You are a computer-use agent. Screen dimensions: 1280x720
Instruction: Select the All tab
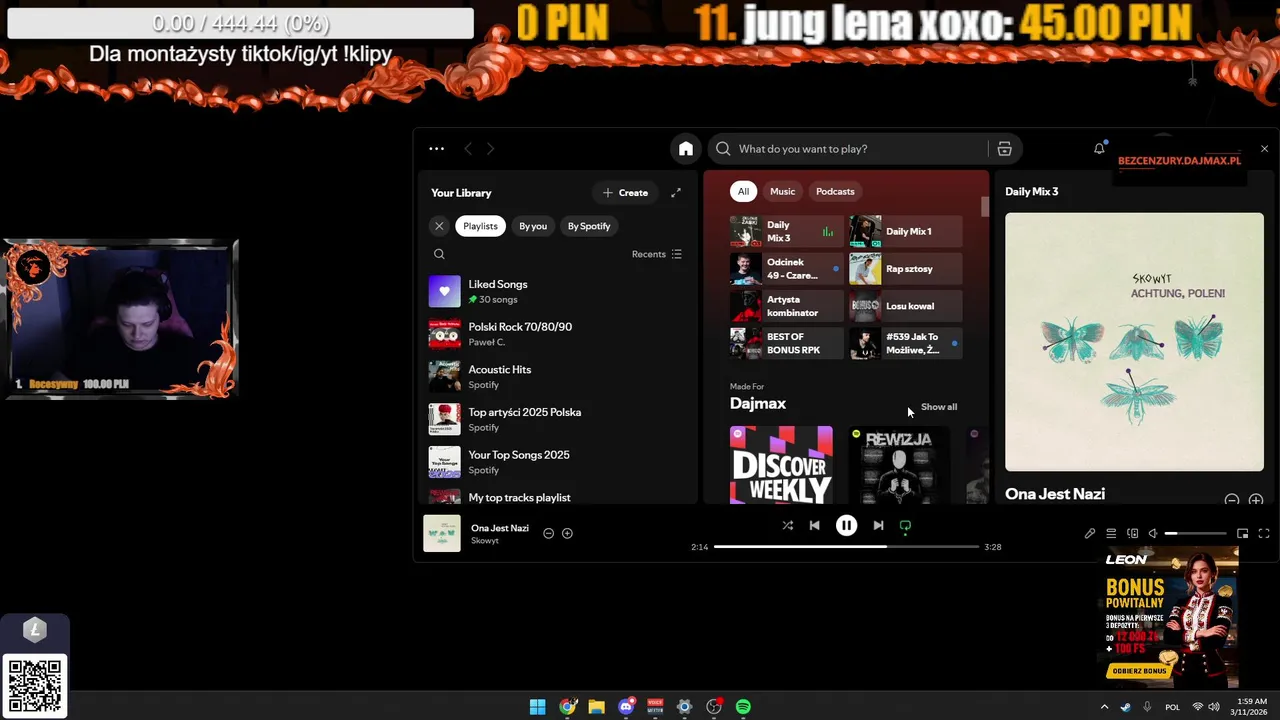(x=743, y=191)
